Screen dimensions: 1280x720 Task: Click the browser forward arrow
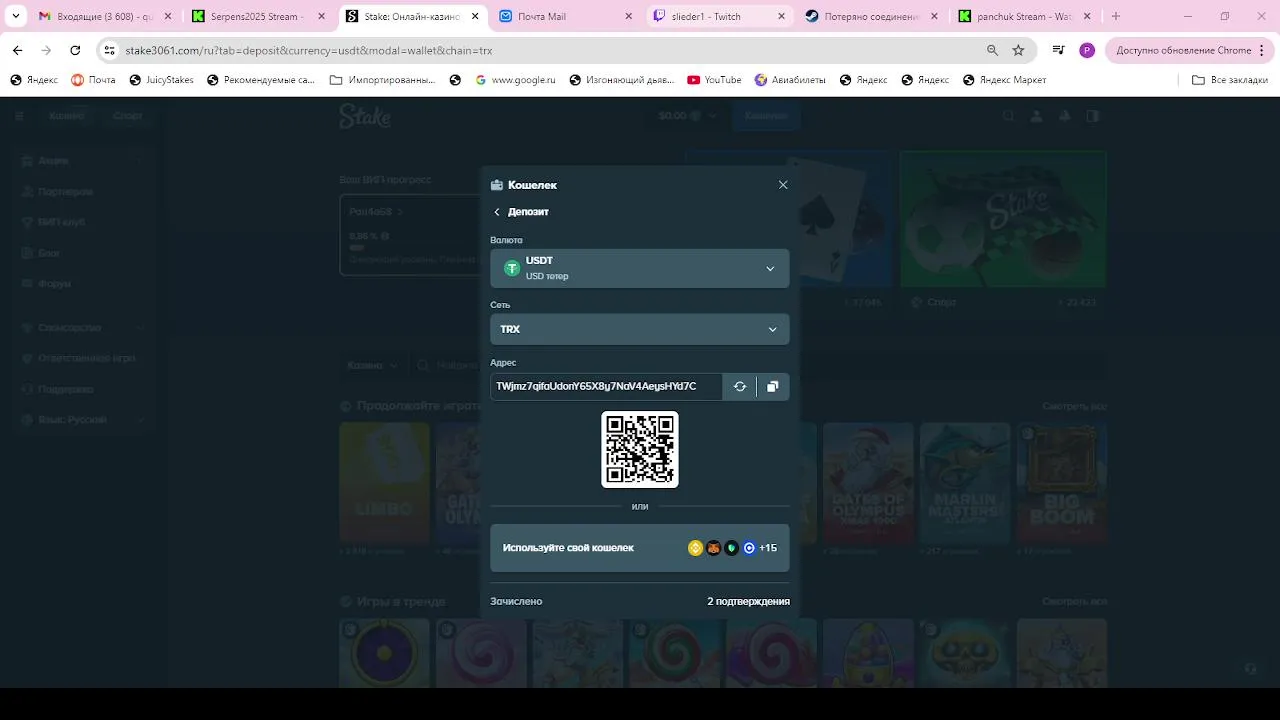pyautogui.click(x=46, y=50)
